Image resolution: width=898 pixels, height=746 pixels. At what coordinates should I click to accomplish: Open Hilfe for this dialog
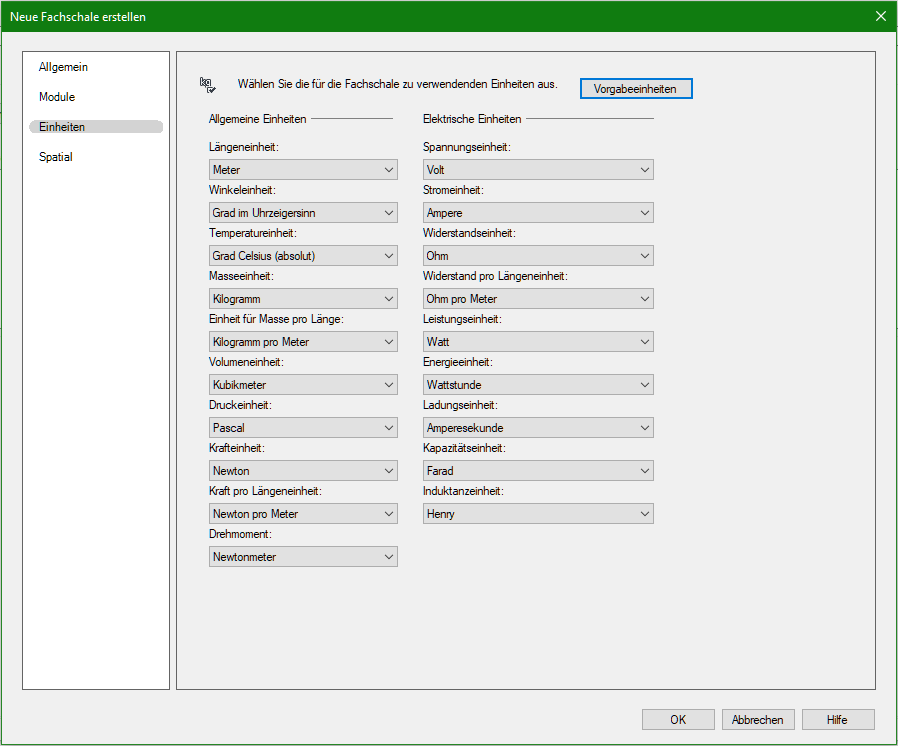838,720
